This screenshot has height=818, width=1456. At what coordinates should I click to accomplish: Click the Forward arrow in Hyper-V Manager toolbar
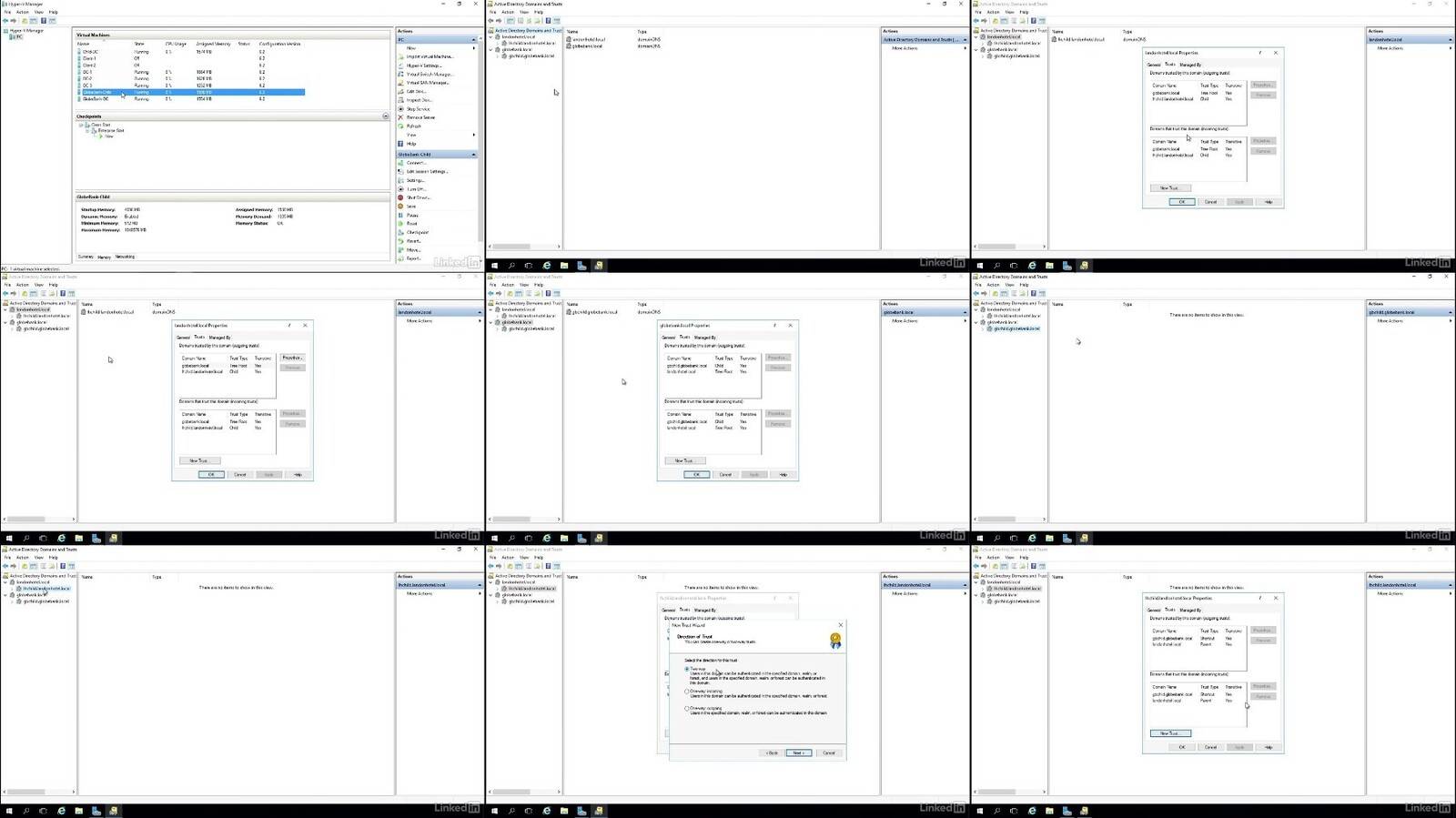(x=14, y=20)
